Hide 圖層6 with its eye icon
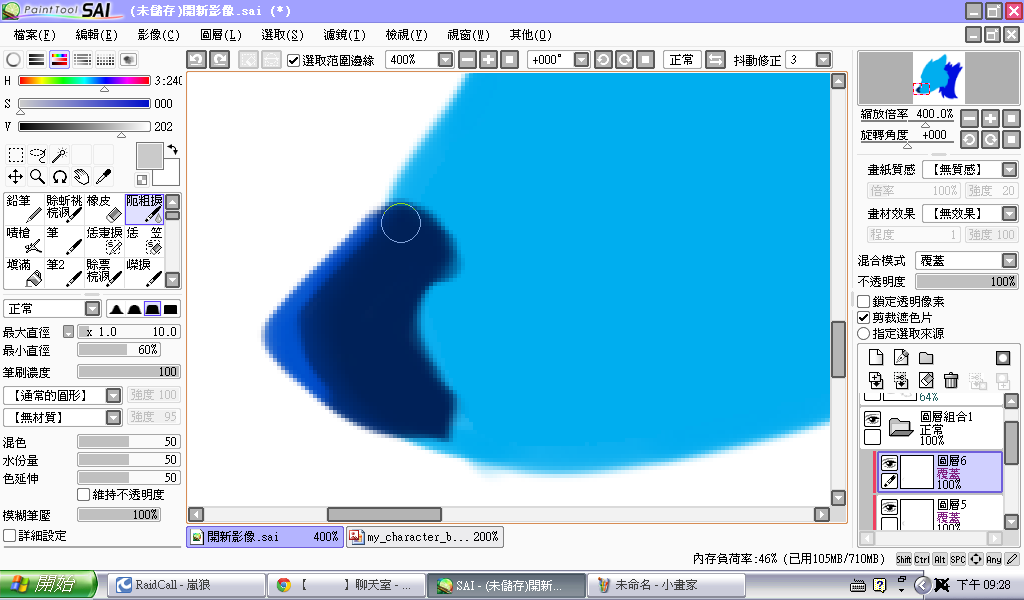The width and height of the screenshot is (1024, 600). pyautogui.click(x=889, y=463)
